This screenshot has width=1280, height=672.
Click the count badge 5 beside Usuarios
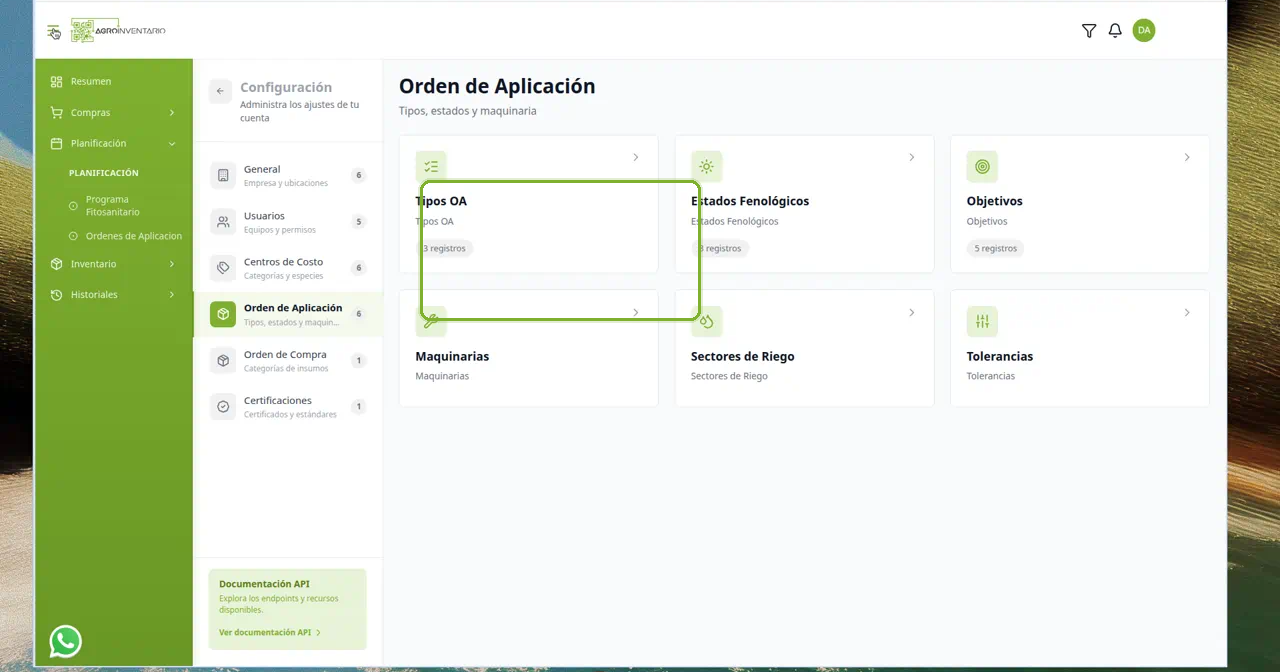(359, 222)
